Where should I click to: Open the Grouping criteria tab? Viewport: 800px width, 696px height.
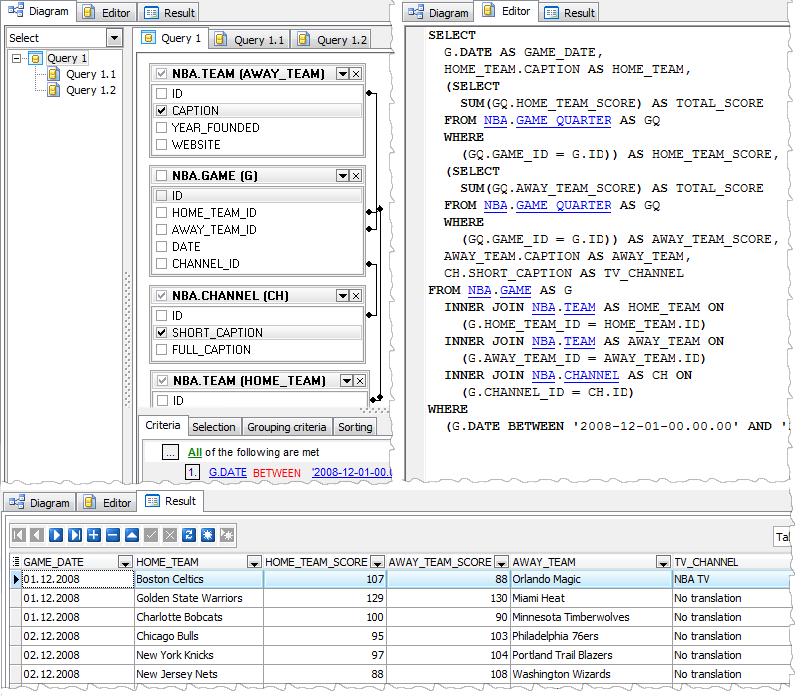pyautogui.click(x=286, y=427)
